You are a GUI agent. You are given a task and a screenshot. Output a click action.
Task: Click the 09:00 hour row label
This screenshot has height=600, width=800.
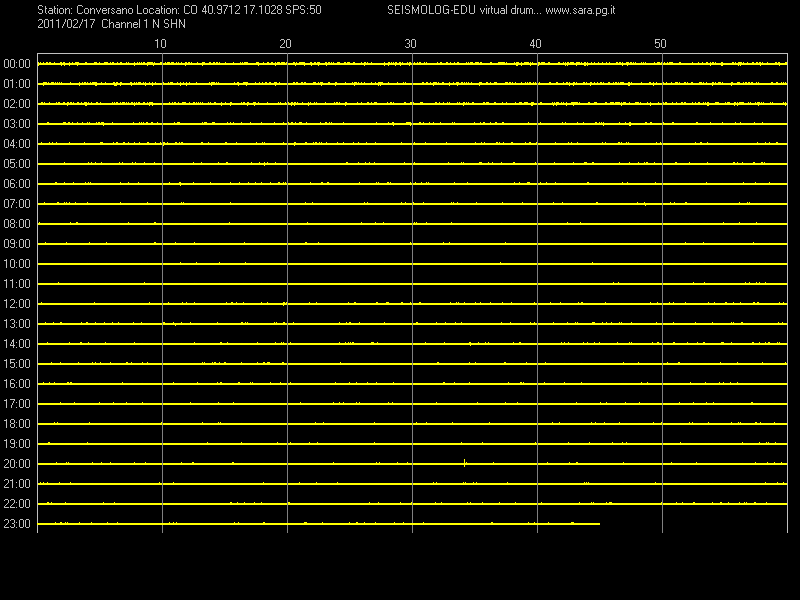pyautogui.click(x=17, y=244)
